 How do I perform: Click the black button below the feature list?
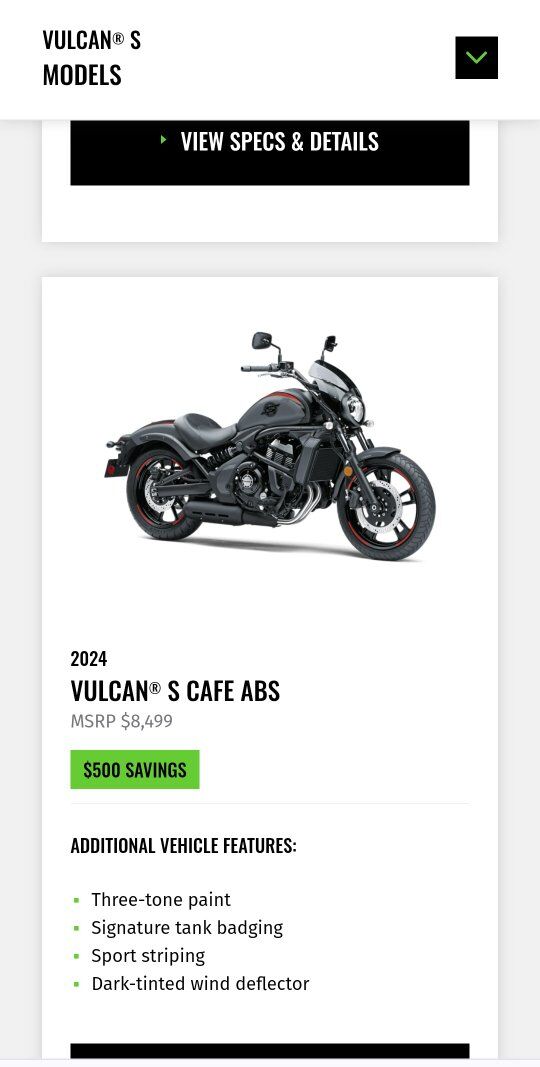click(x=269, y=1051)
